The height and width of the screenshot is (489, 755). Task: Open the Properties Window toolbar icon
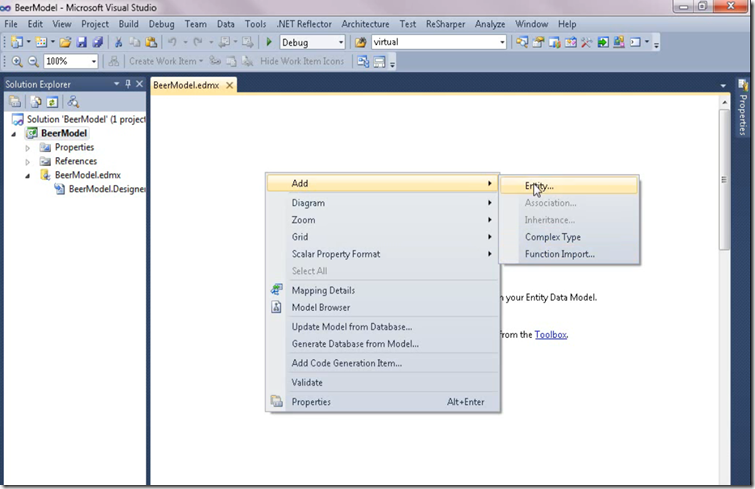click(538, 42)
